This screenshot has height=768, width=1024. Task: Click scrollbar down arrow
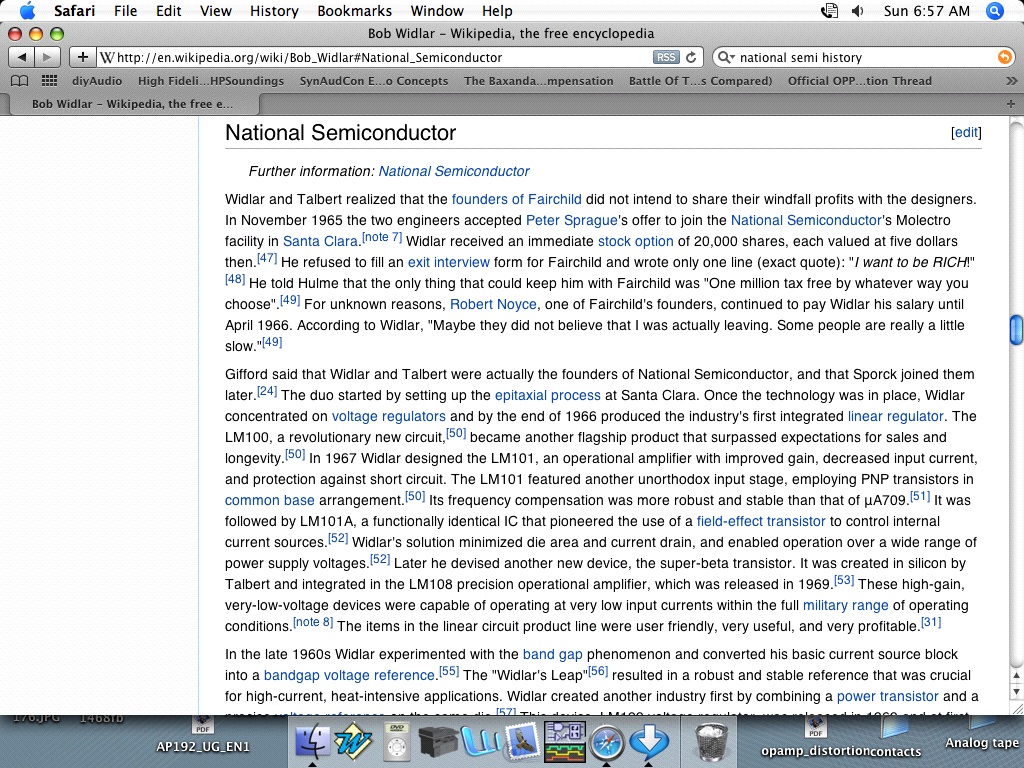(1016, 691)
